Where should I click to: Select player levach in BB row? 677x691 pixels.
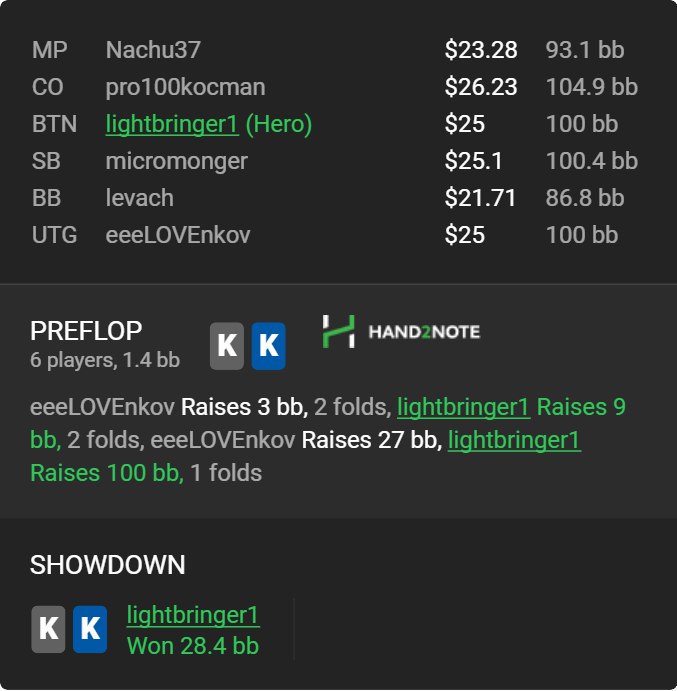[139, 197]
